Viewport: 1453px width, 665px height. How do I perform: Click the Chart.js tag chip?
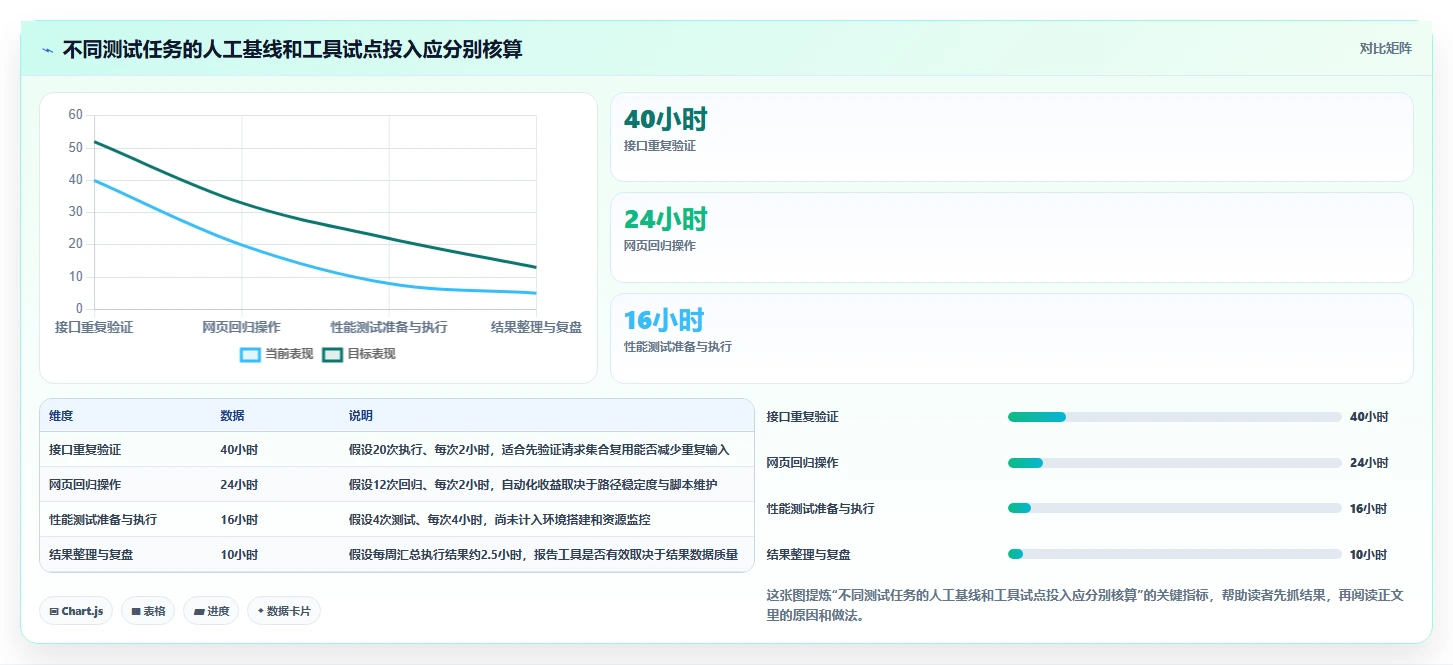pos(76,611)
